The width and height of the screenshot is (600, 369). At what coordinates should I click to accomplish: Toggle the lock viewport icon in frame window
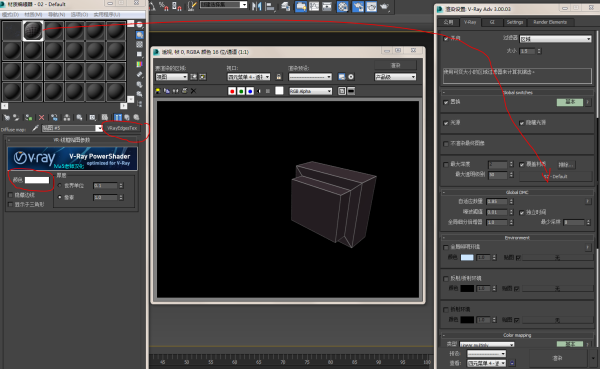pyautogui.click(x=279, y=77)
